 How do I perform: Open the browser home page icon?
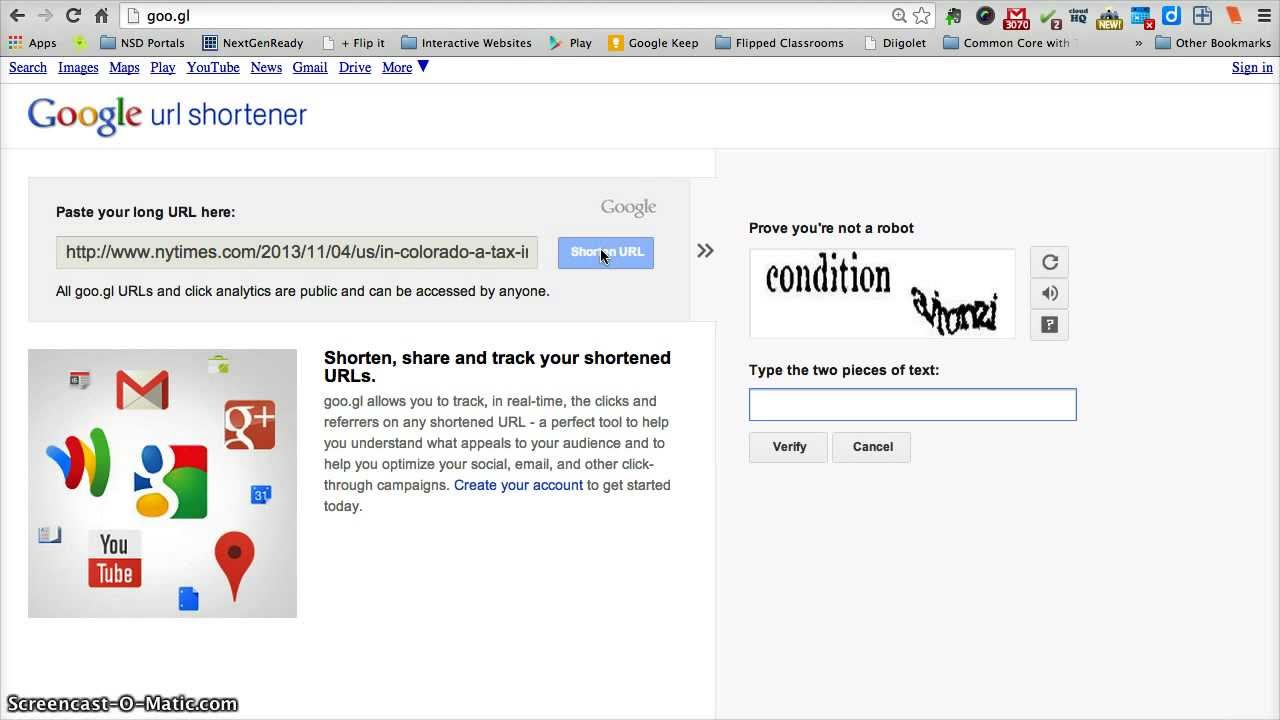pyautogui.click(x=101, y=16)
